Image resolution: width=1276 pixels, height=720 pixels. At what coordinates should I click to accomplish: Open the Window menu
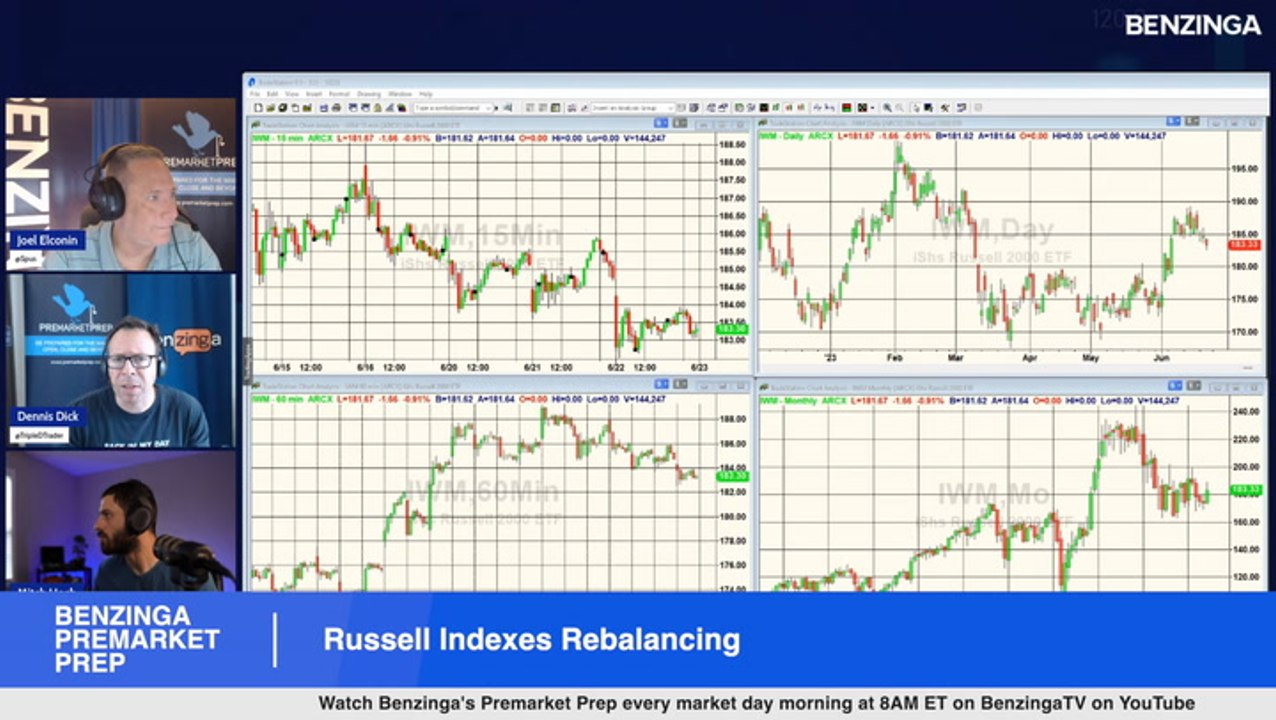coord(400,93)
